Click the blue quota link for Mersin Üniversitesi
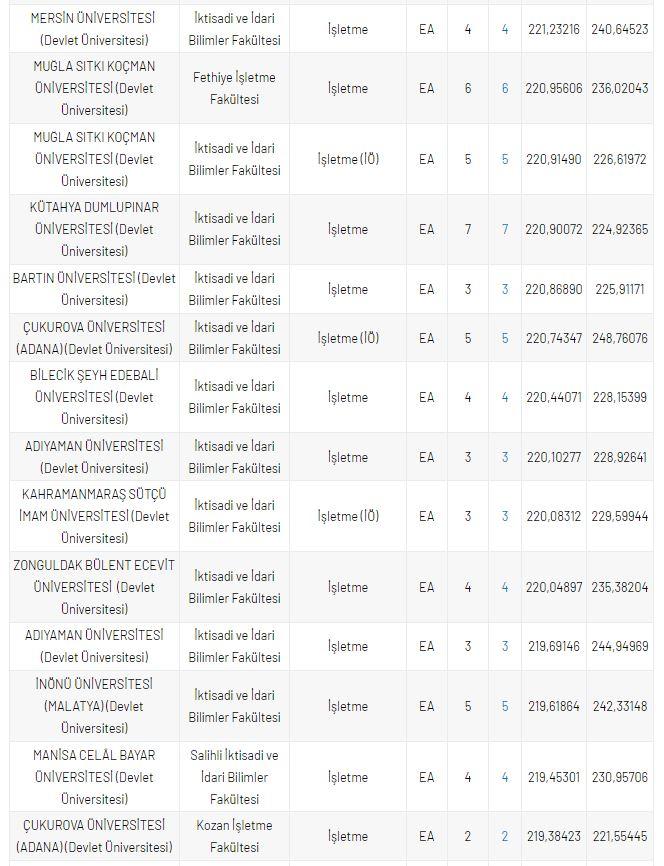This screenshot has width=664, height=866. tap(505, 30)
